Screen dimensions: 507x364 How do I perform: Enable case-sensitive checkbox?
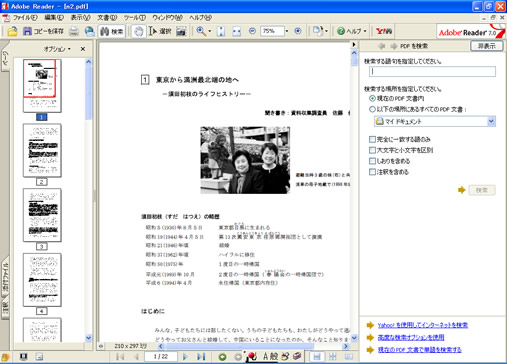click(x=372, y=150)
